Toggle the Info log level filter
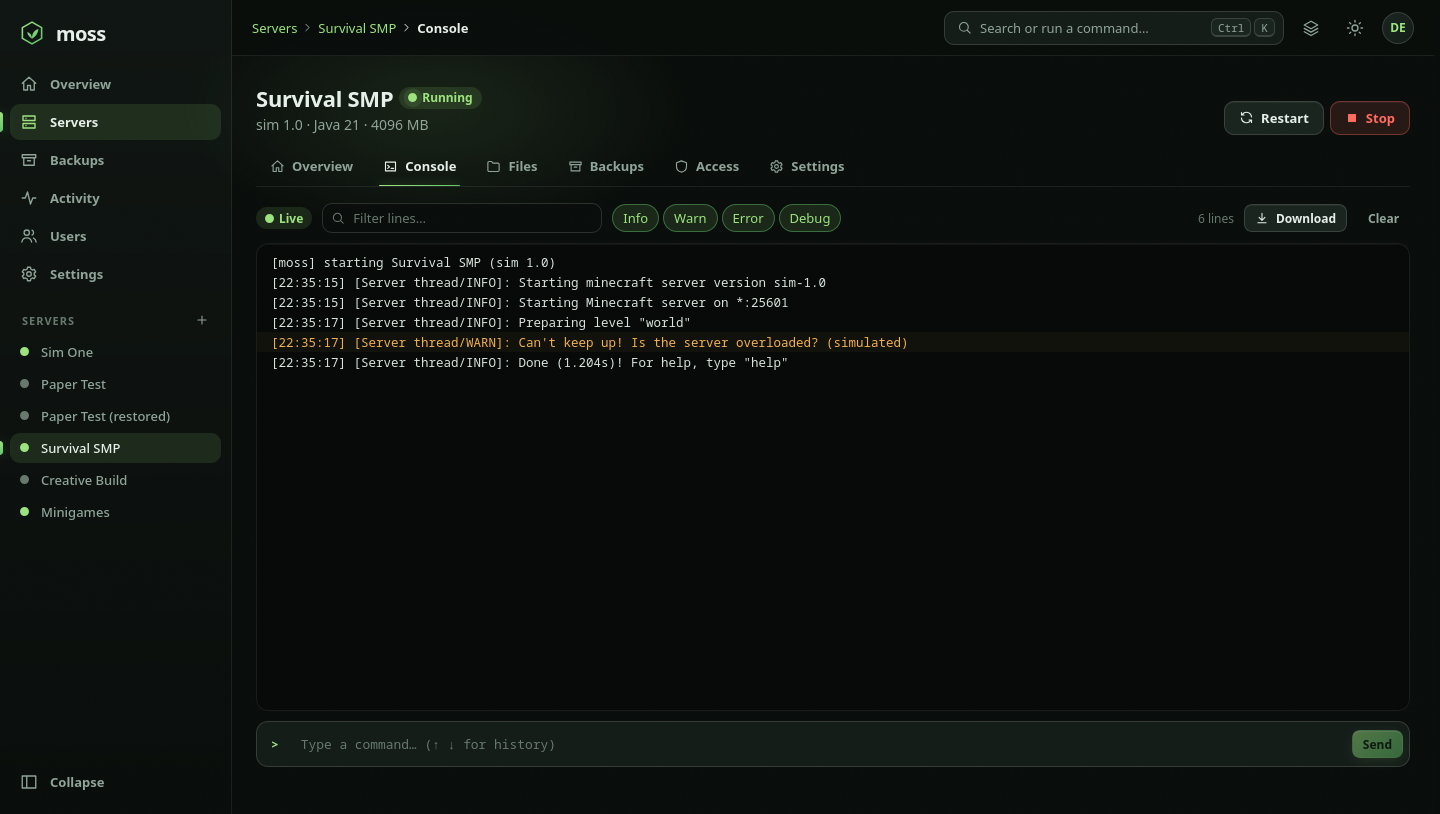This screenshot has height=814, width=1440. coord(636,218)
